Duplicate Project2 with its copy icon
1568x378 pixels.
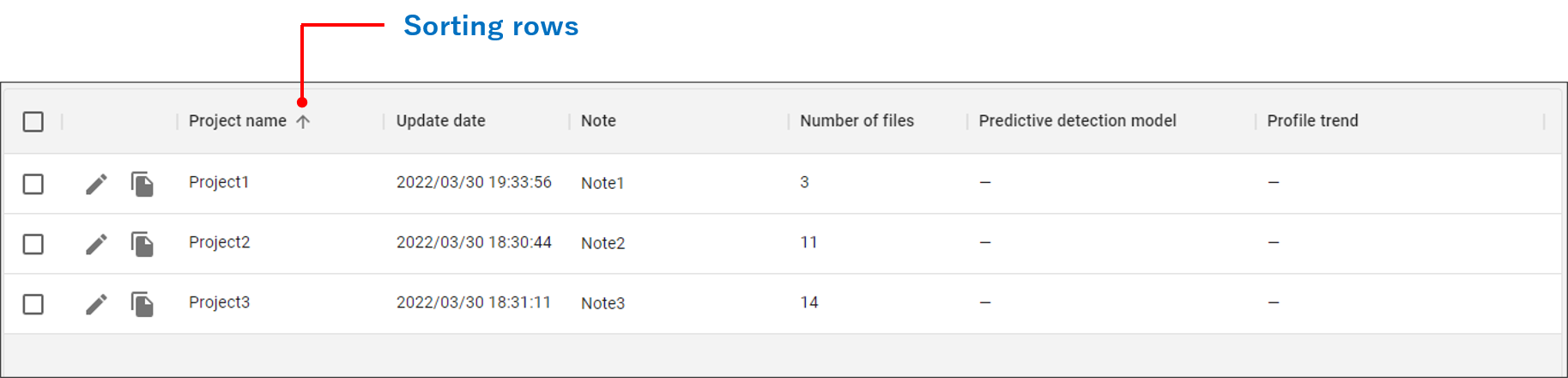[142, 244]
